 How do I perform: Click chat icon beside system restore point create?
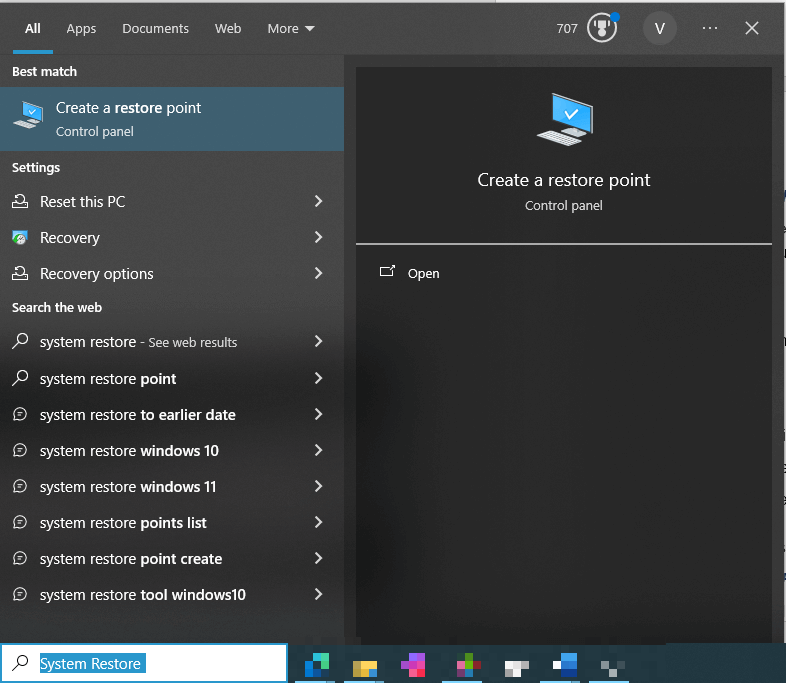click(20, 559)
